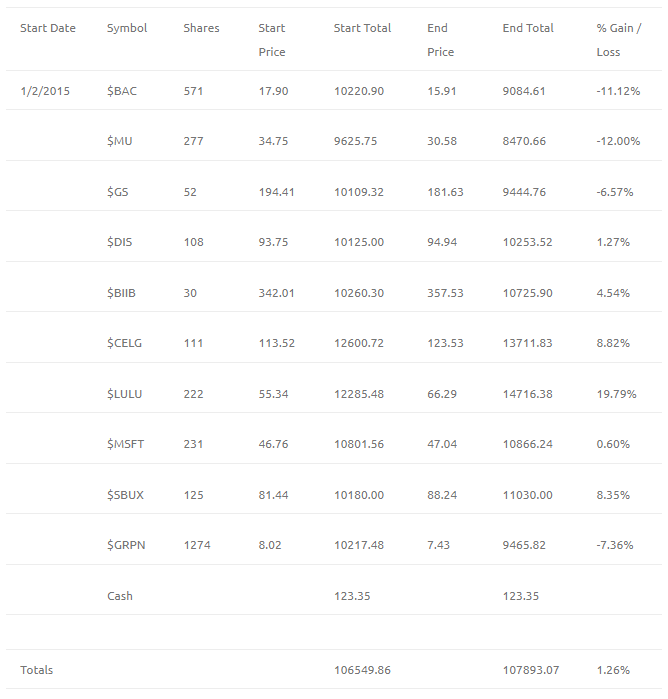Click the $MSFT ticker symbol
The width and height of the screenshot is (668, 699).
[125, 444]
